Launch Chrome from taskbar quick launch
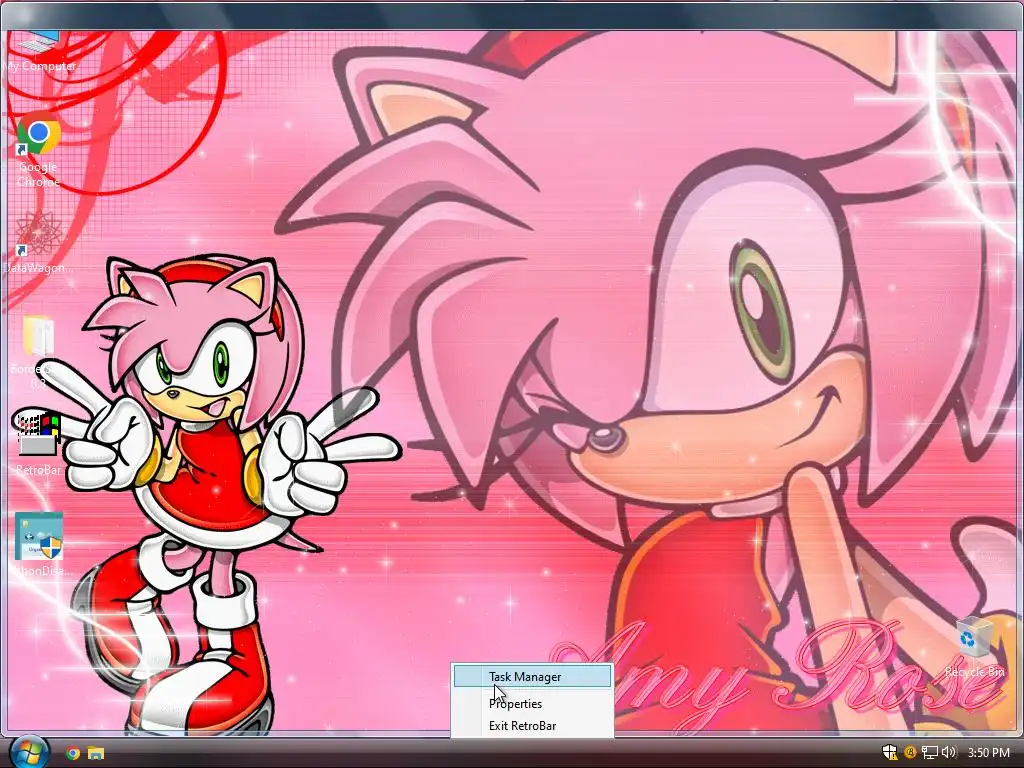Screen dimensions: 1024x768 (x=73, y=753)
